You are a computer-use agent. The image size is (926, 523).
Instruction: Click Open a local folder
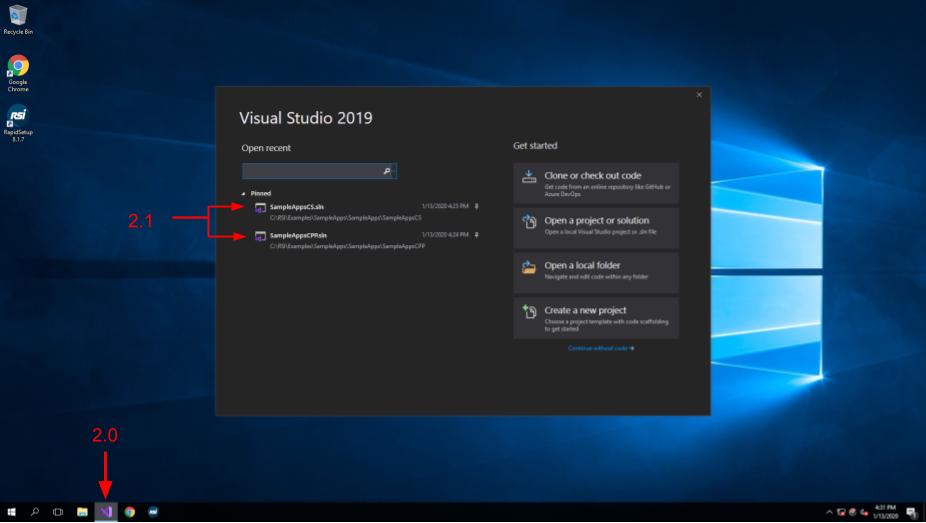596,273
